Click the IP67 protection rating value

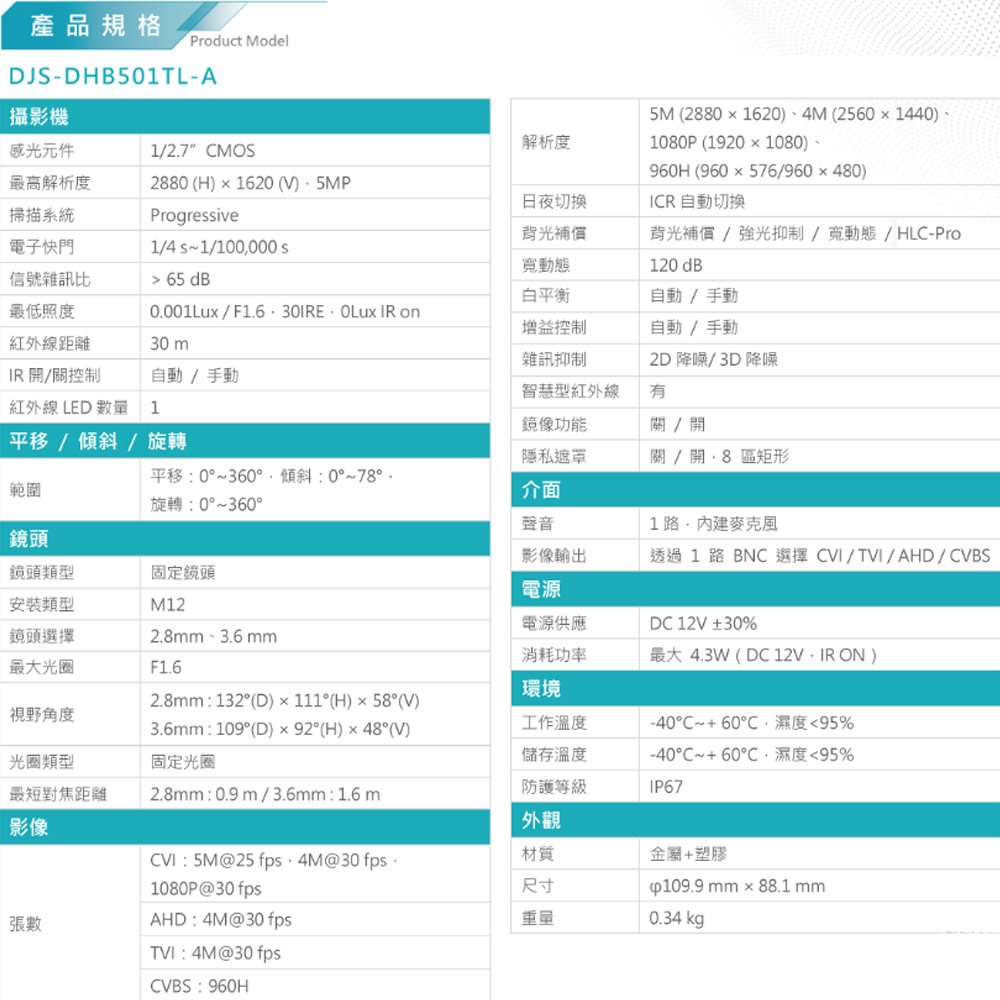[666, 787]
